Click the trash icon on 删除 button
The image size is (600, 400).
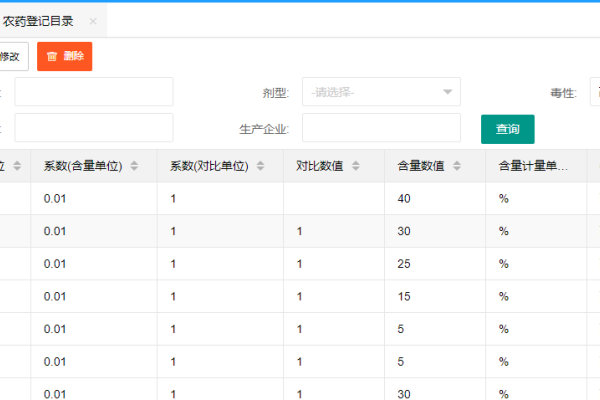52,56
